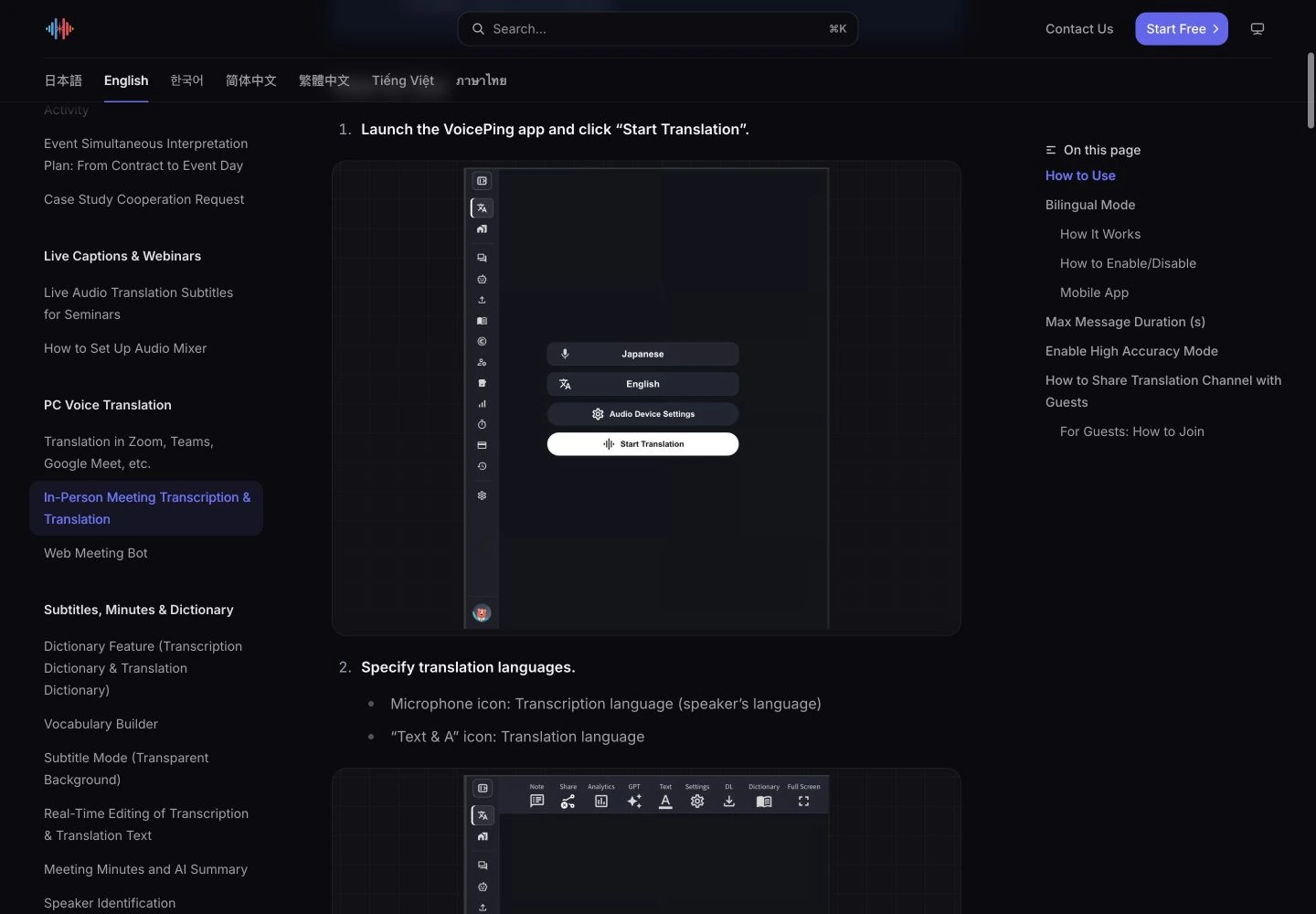Image resolution: width=1316 pixels, height=914 pixels.
Task: Switch to the Tiếng Việt language tab
Action: (x=403, y=80)
